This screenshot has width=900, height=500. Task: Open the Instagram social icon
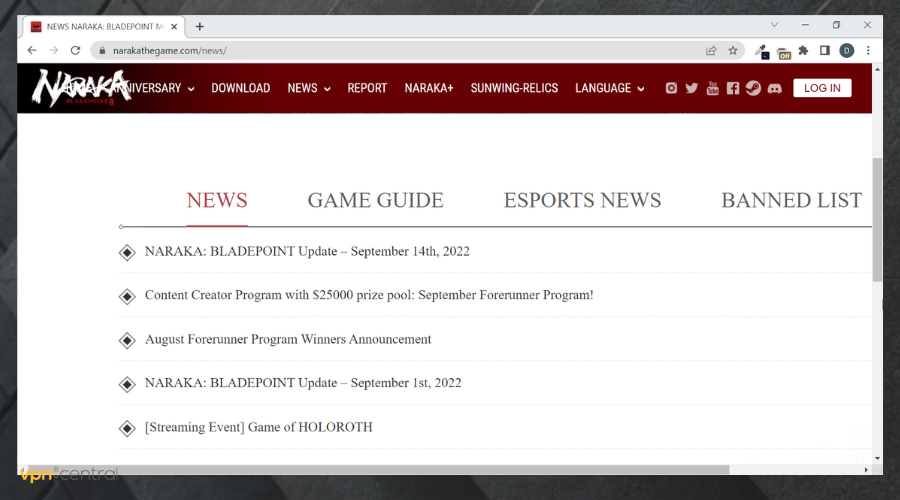(x=671, y=88)
